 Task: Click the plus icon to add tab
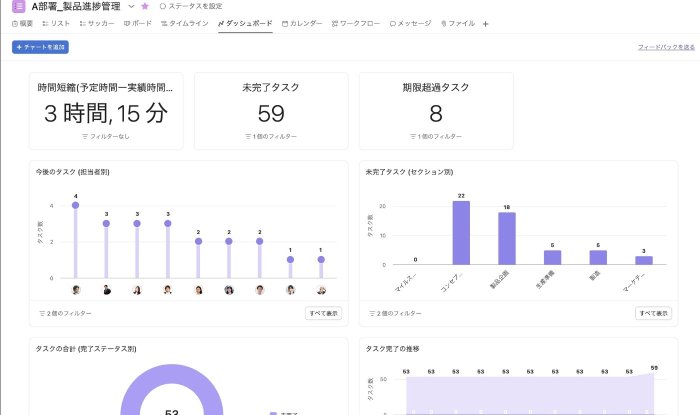pos(486,23)
